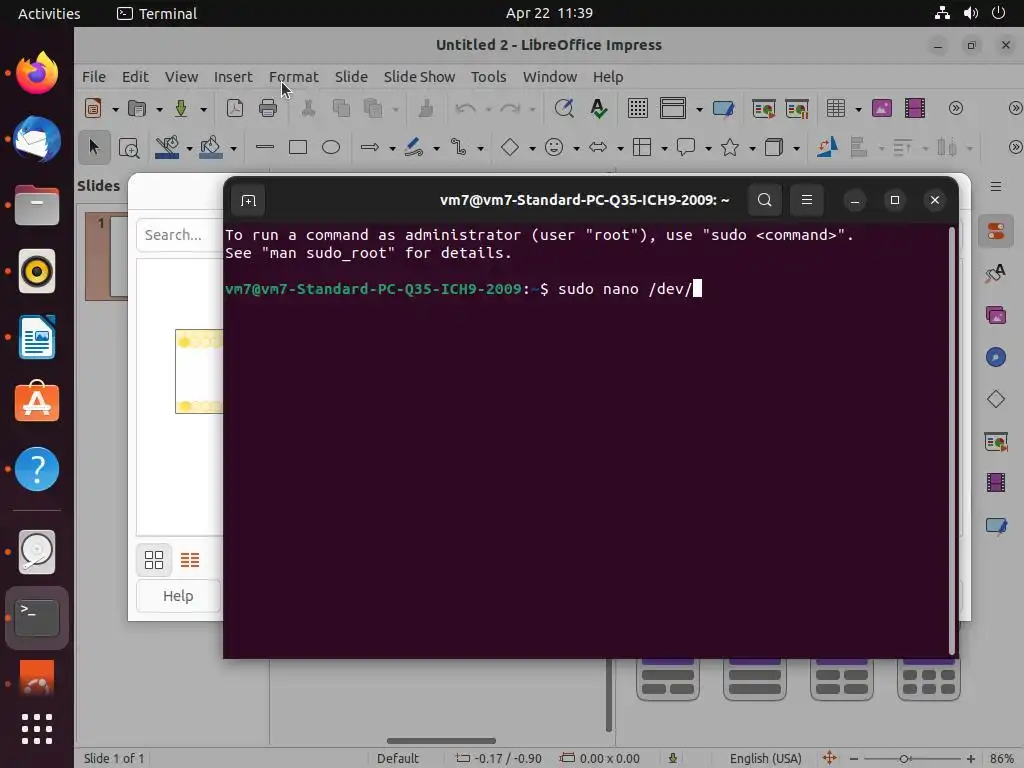Open the Tools menu in Impress
Screen dimensions: 1024x768
pyautogui.click(x=488, y=77)
